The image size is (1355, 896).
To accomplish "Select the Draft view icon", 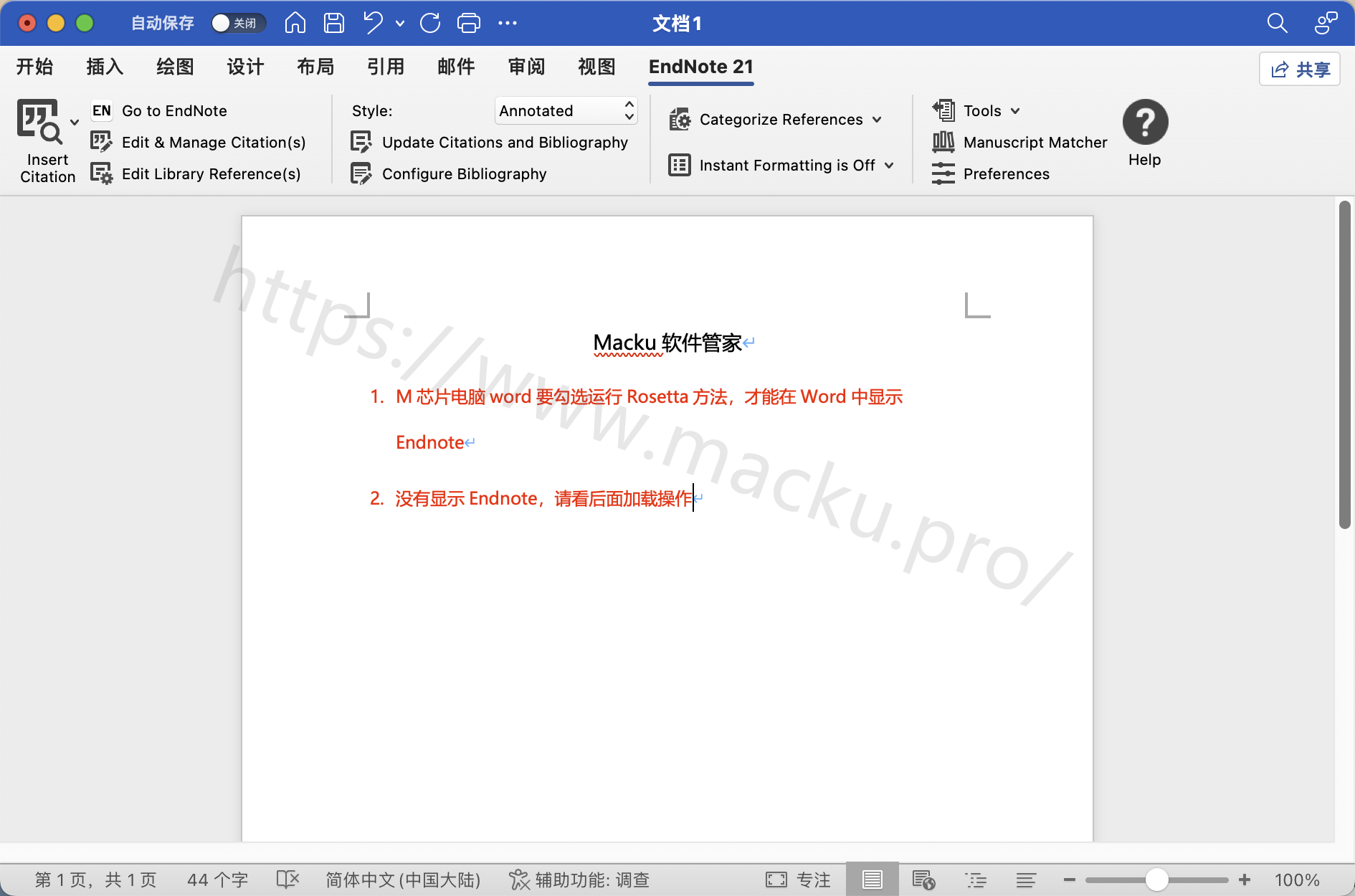I will pos(1026,880).
